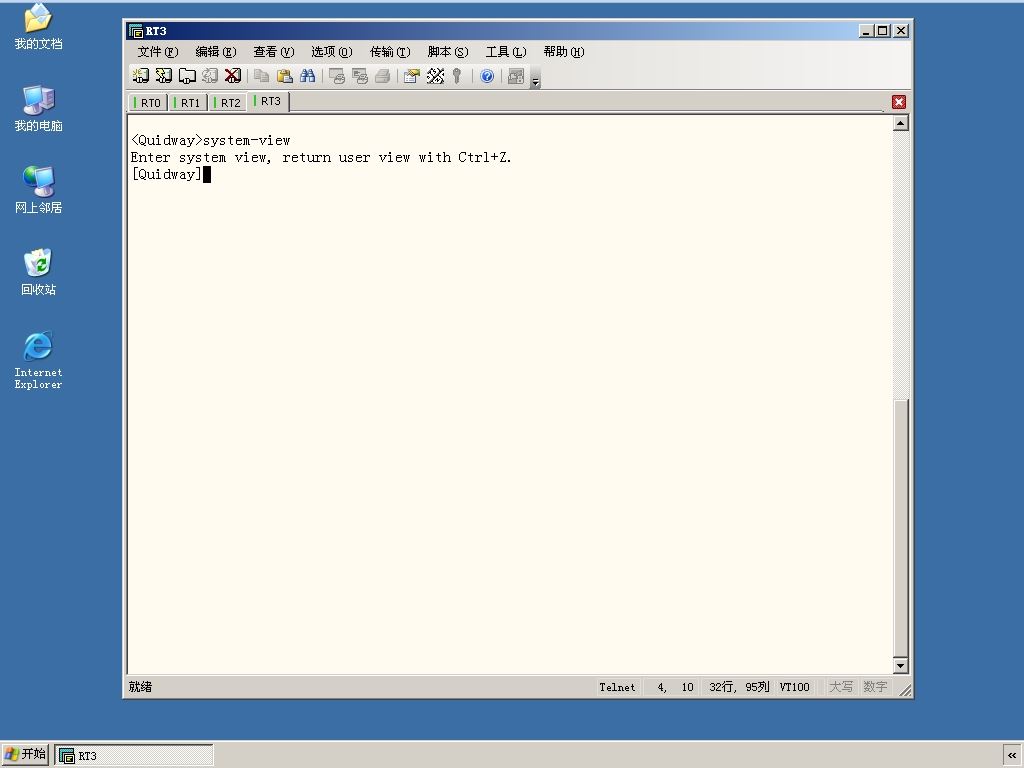Click the last greyed toolbar window icon
Viewport: 1024px width, 768px height.
point(516,76)
